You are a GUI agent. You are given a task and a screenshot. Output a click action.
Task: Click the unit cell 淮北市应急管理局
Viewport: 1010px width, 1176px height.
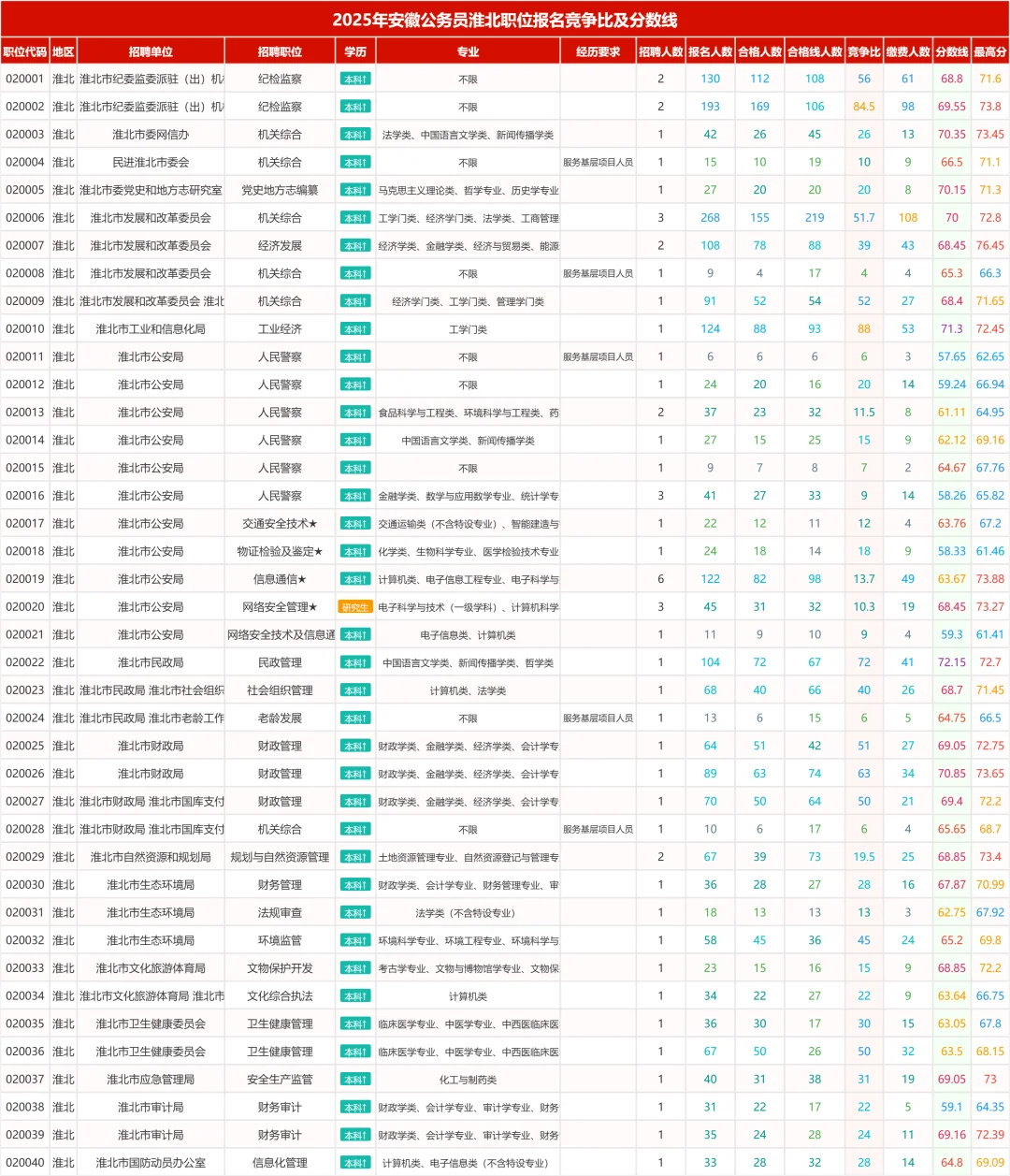pos(151,1080)
